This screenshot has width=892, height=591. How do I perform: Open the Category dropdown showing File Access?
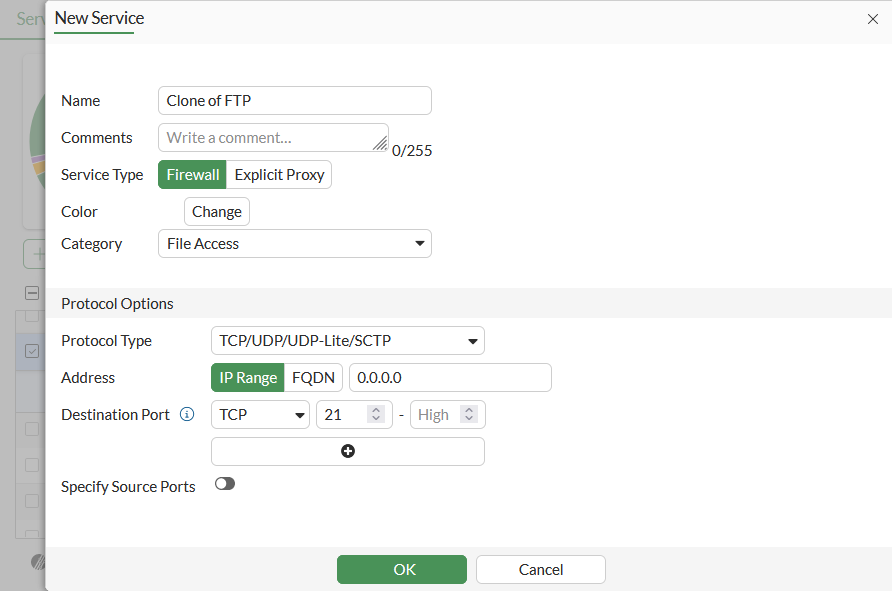(x=295, y=243)
